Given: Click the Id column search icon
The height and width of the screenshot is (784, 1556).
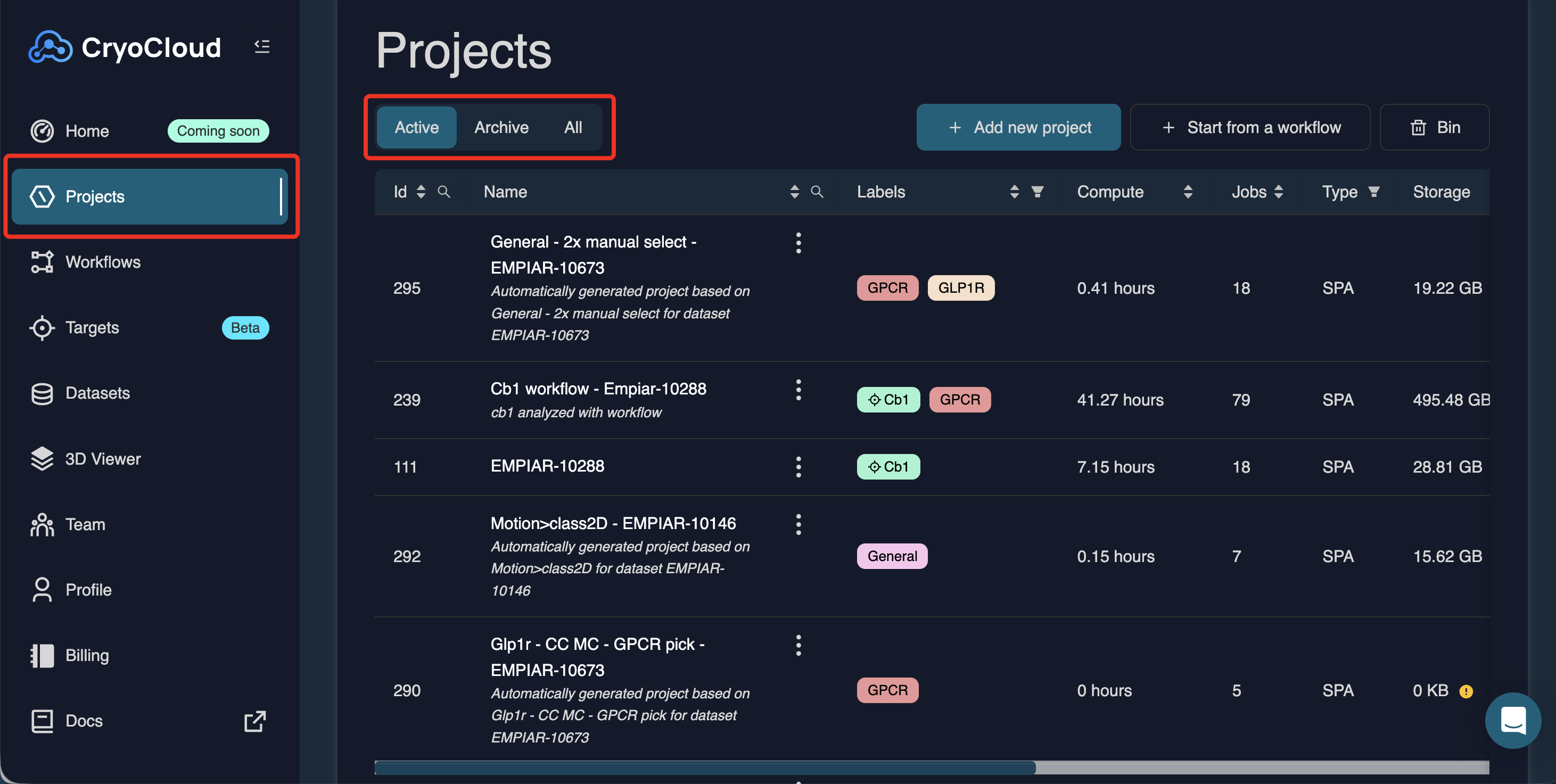Looking at the screenshot, I should pyautogui.click(x=444, y=192).
